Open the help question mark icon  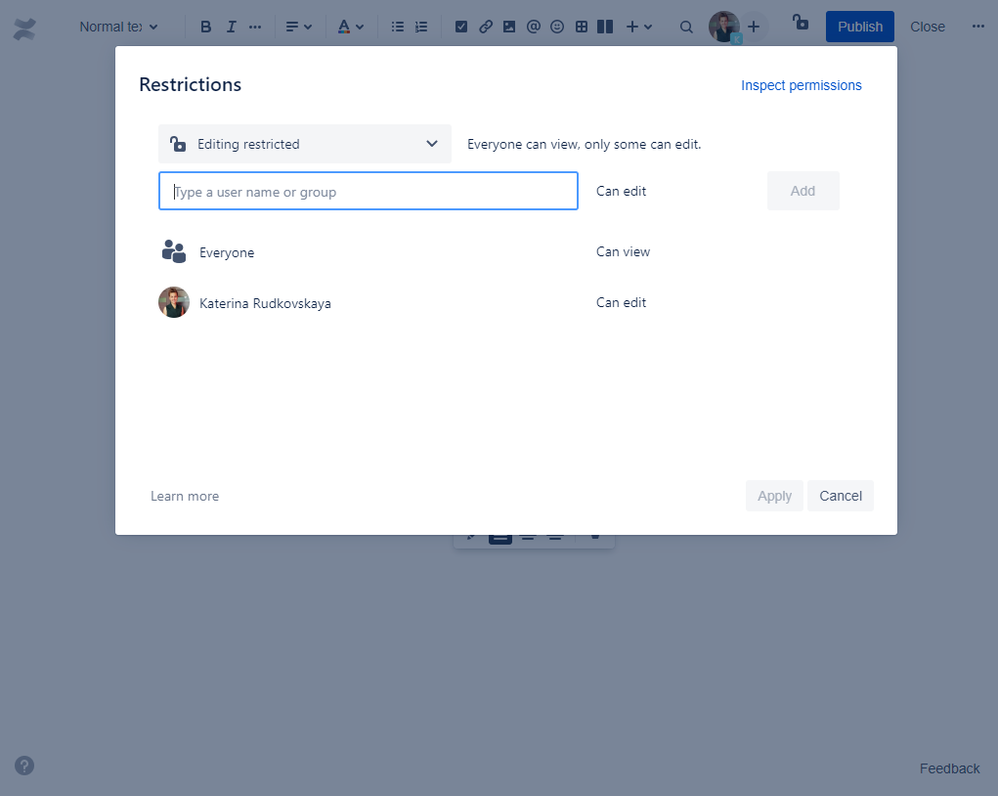[24, 765]
